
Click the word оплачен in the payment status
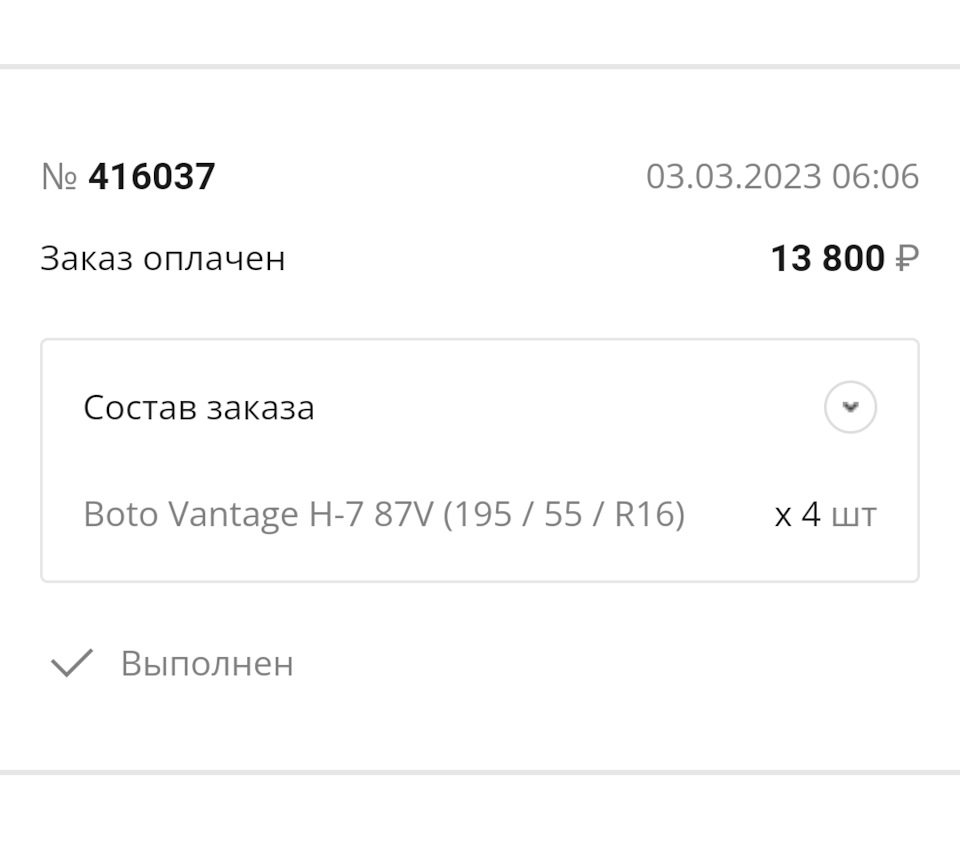click(215, 258)
